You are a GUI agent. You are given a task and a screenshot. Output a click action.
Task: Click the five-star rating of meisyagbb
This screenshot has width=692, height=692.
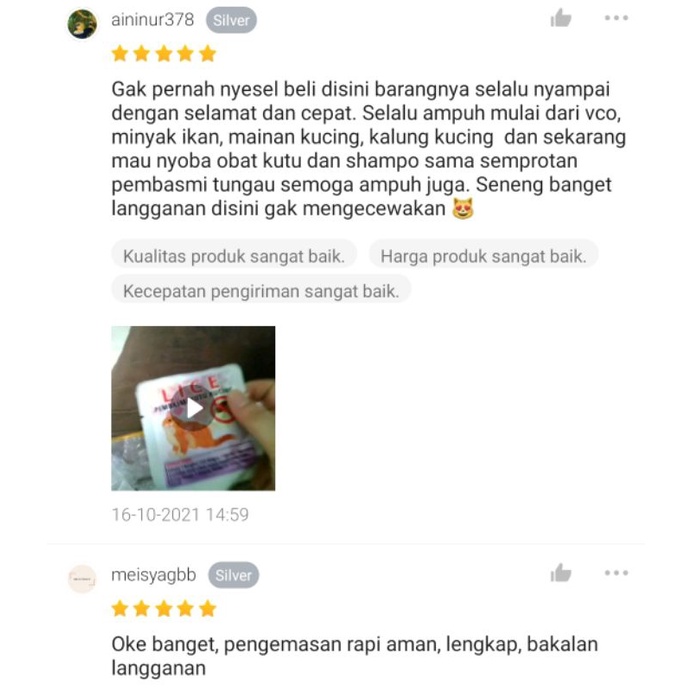pos(164,609)
